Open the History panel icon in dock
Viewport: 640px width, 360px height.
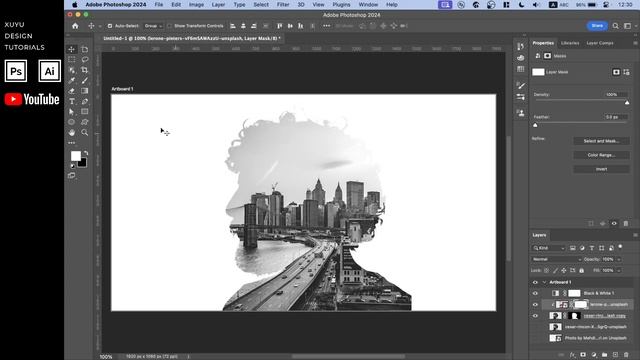coord(520,47)
